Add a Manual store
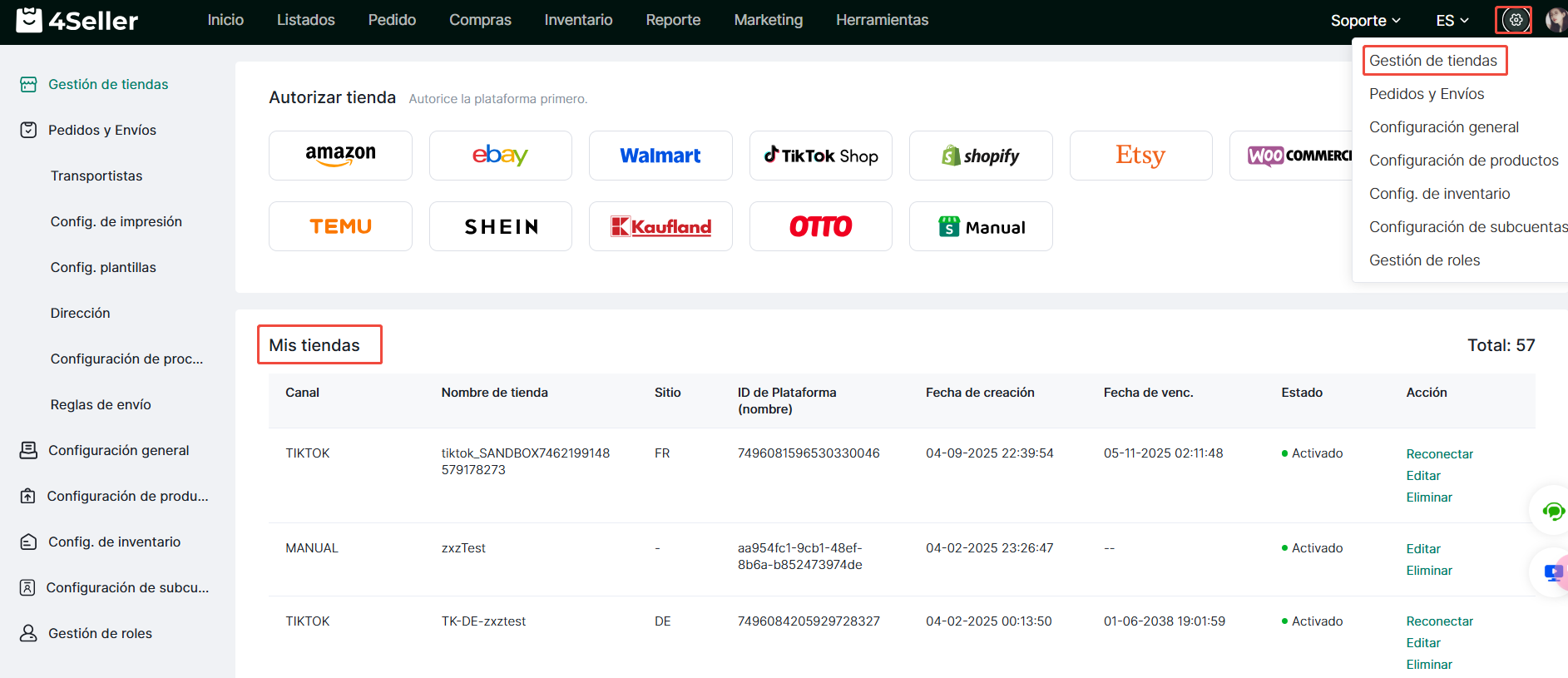1568x678 pixels. click(980, 226)
